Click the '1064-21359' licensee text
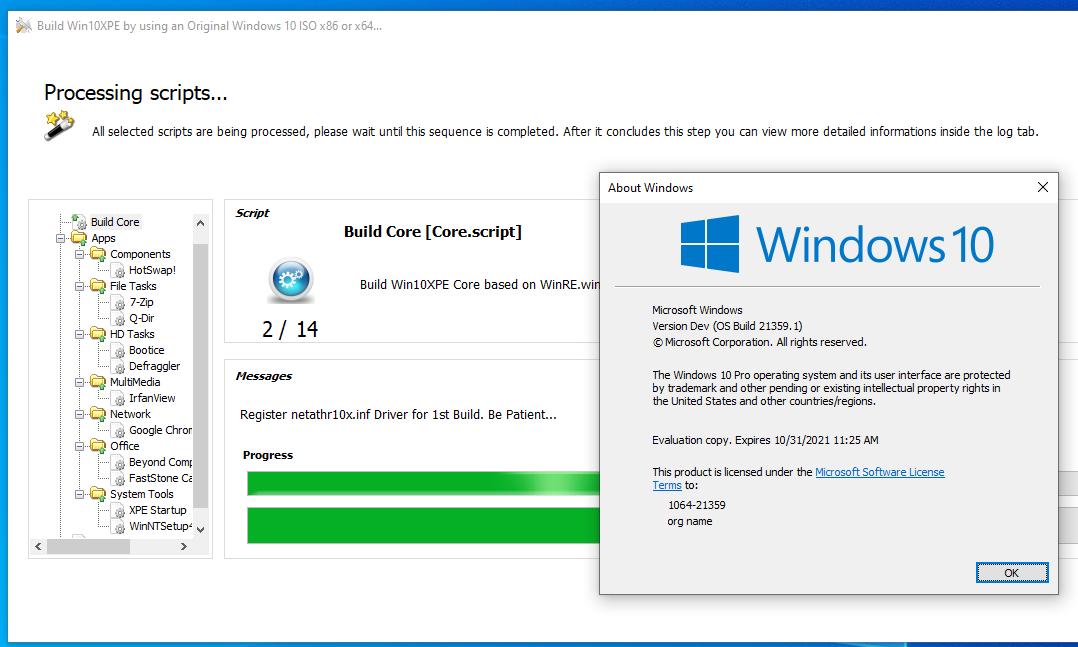The height and width of the screenshot is (647, 1078). click(x=696, y=505)
